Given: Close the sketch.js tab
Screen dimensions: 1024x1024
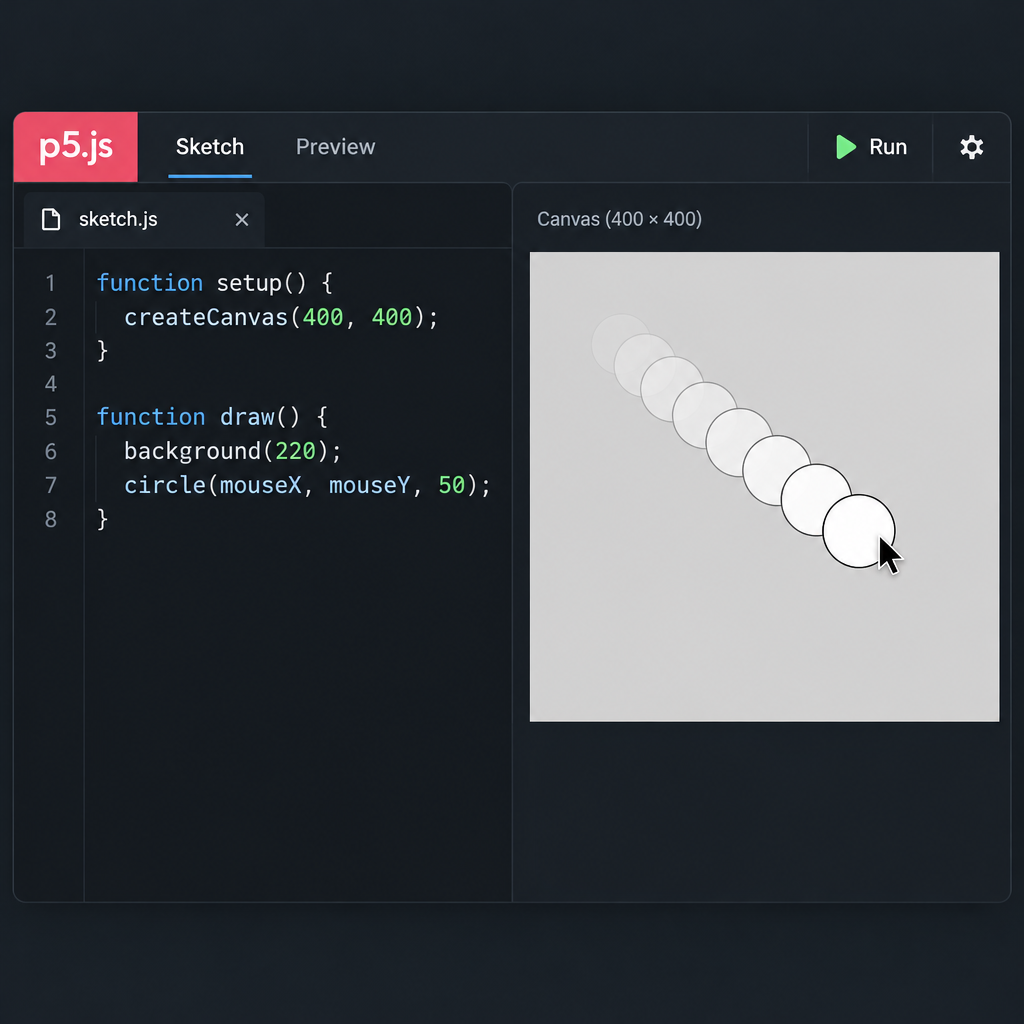Looking at the screenshot, I should click(x=242, y=220).
